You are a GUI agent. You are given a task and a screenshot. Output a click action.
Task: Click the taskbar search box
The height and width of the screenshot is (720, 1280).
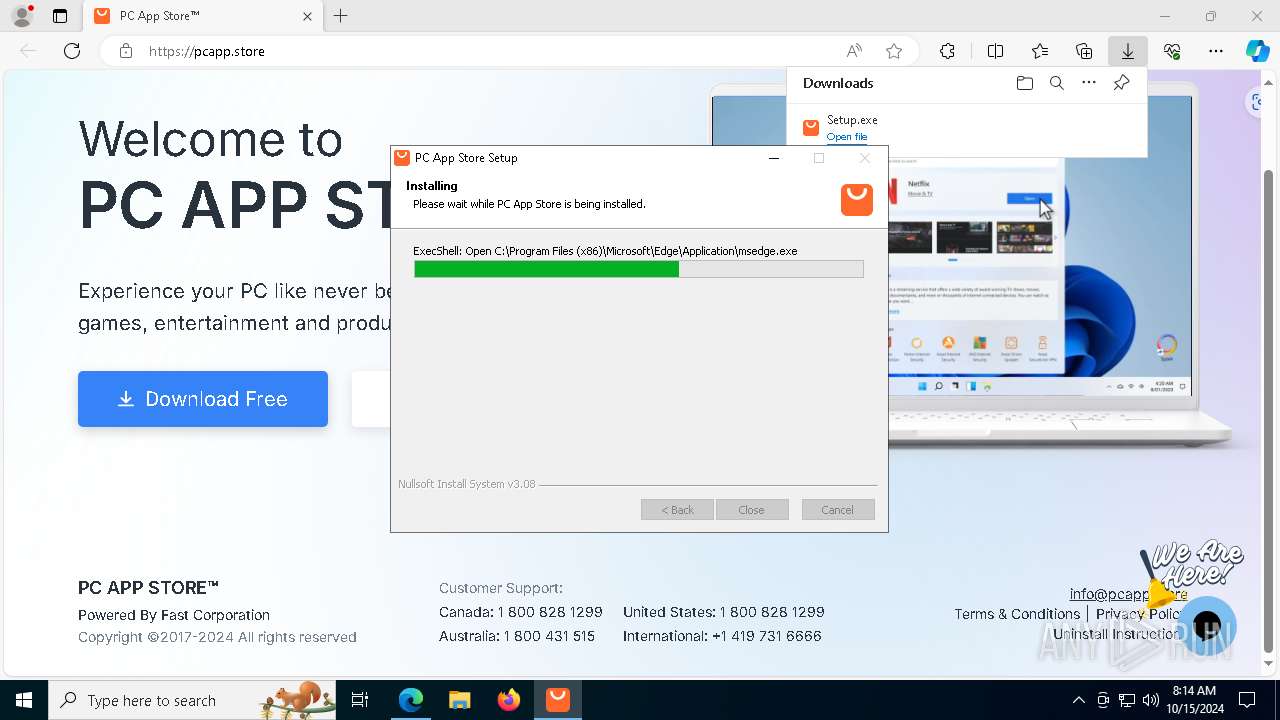coord(193,700)
